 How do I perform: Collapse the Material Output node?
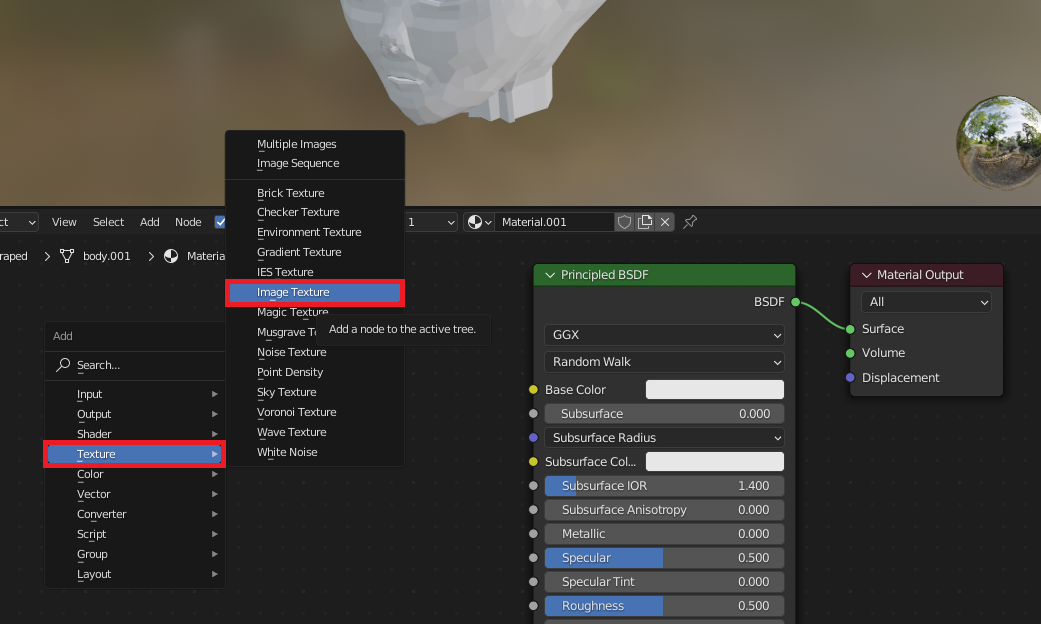(865, 275)
